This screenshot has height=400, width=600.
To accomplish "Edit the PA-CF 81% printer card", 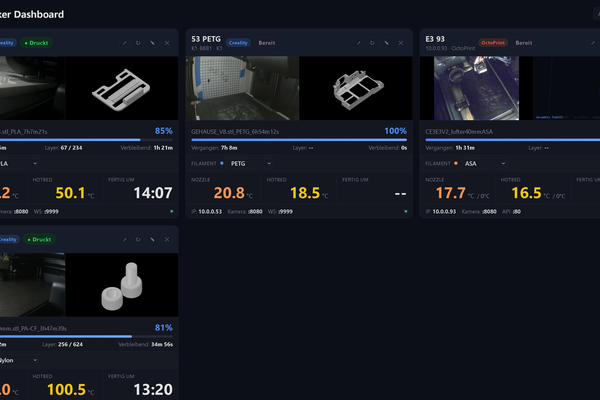I will click(152, 240).
